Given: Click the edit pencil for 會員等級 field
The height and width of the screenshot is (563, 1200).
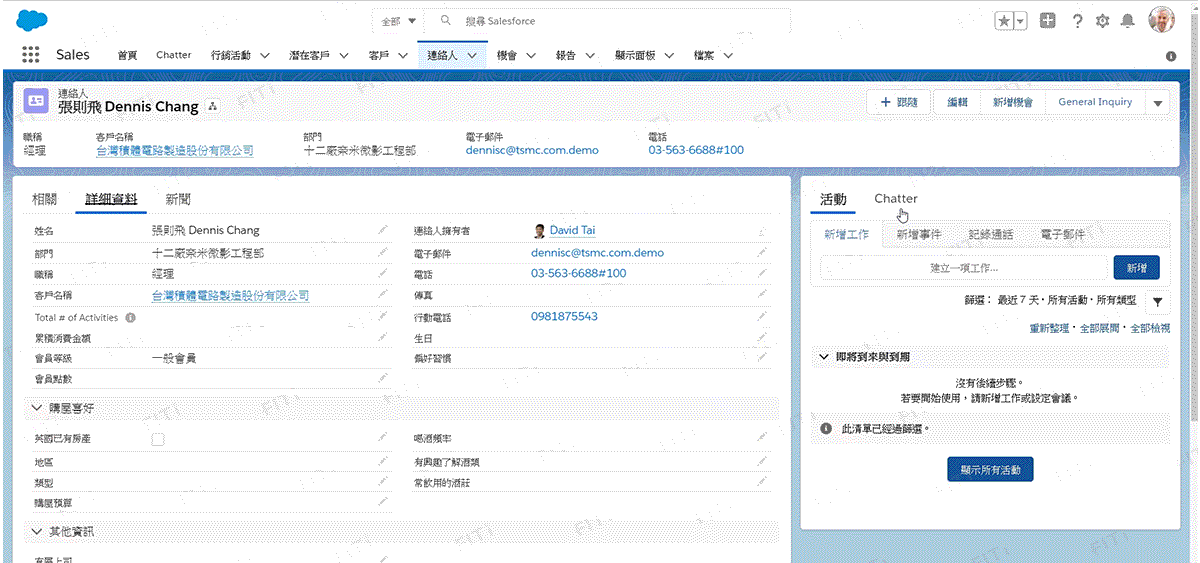Looking at the screenshot, I should tap(382, 358).
